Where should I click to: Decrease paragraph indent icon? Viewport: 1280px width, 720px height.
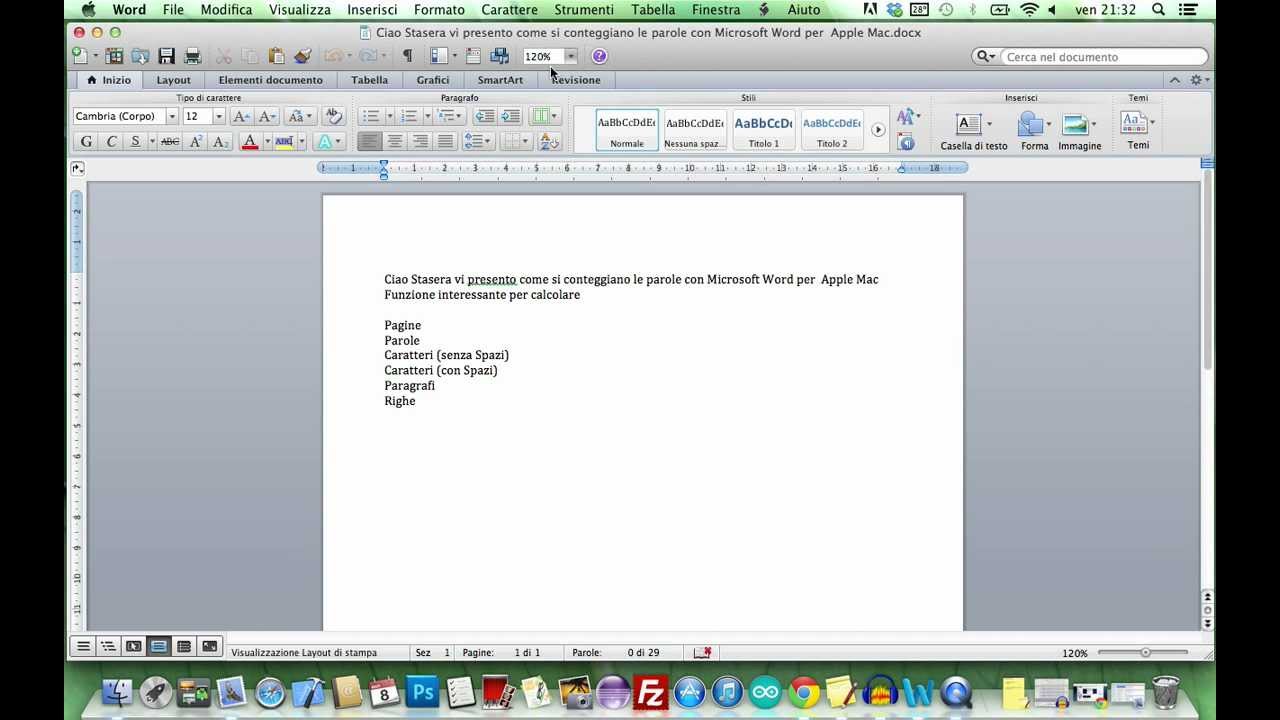click(484, 116)
